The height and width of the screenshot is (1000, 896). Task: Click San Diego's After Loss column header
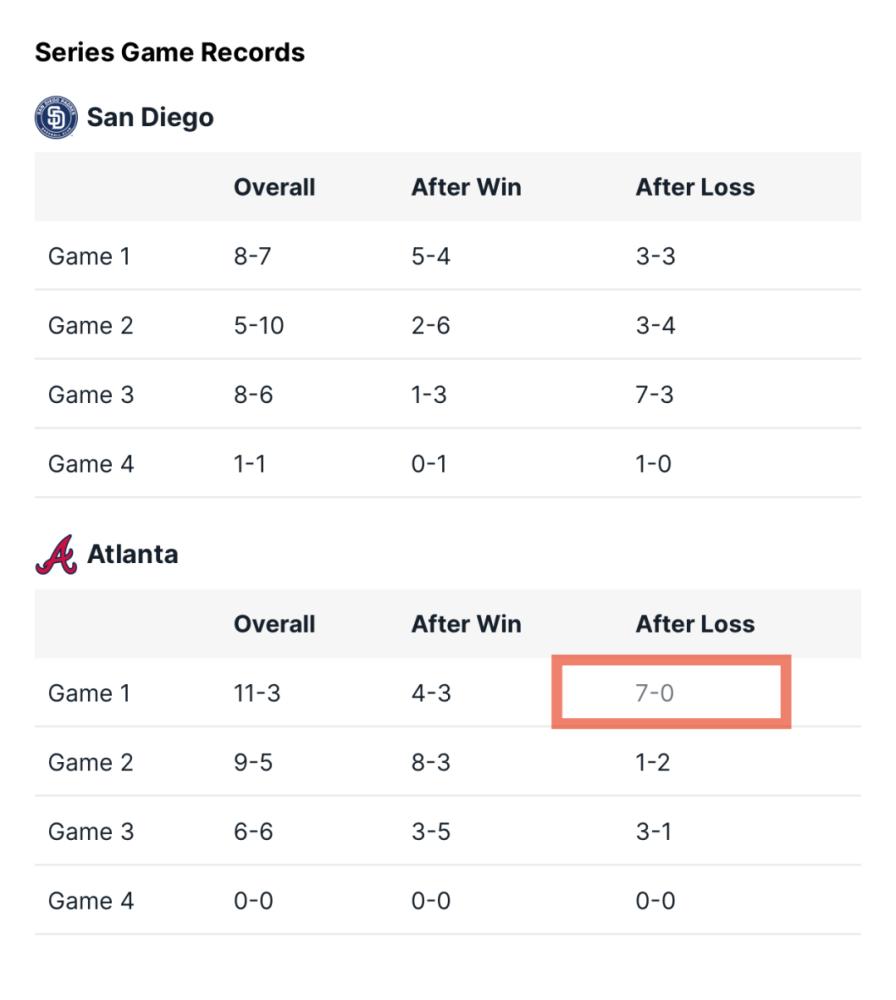pyautogui.click(x=695, y=187)
